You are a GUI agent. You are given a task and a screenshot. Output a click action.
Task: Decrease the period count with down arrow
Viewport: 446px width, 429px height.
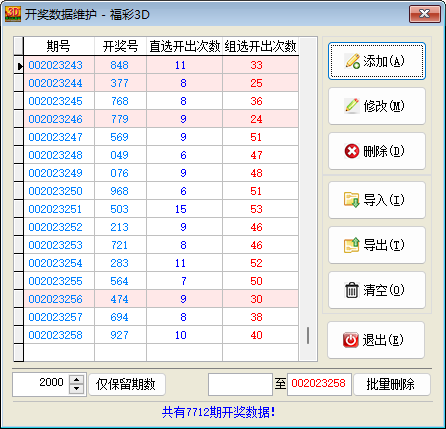tap(77, 389)
